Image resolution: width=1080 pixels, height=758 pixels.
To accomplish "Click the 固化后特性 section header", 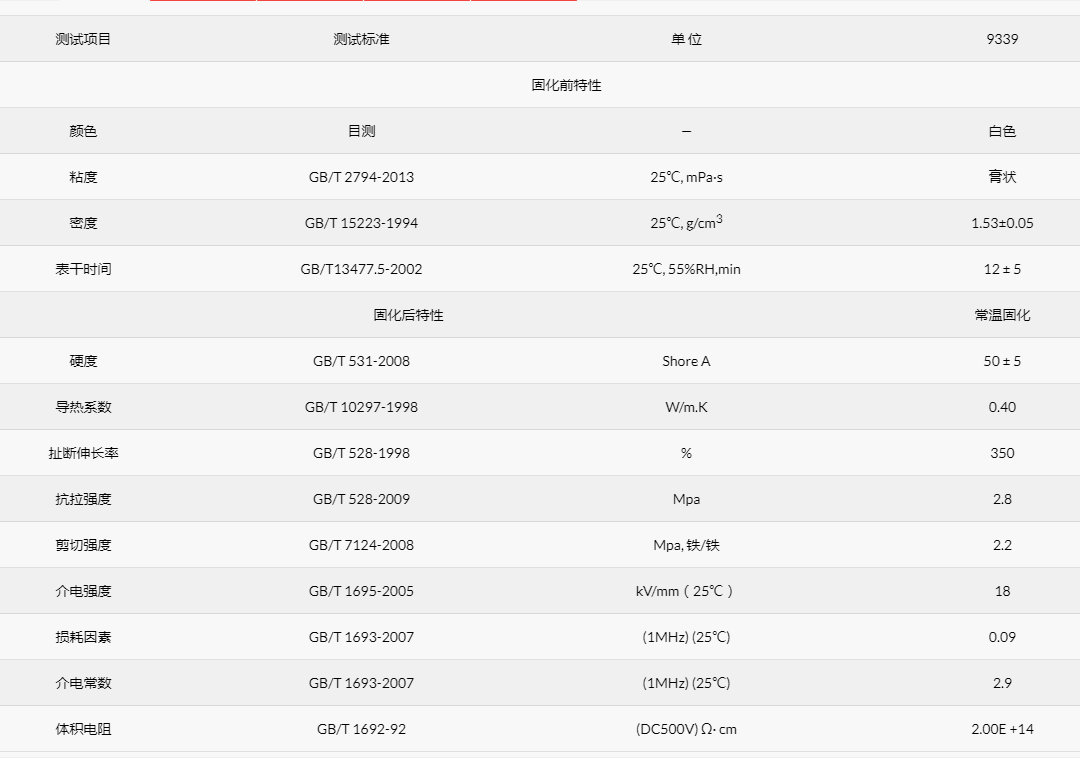I will (x=408, y=315).
